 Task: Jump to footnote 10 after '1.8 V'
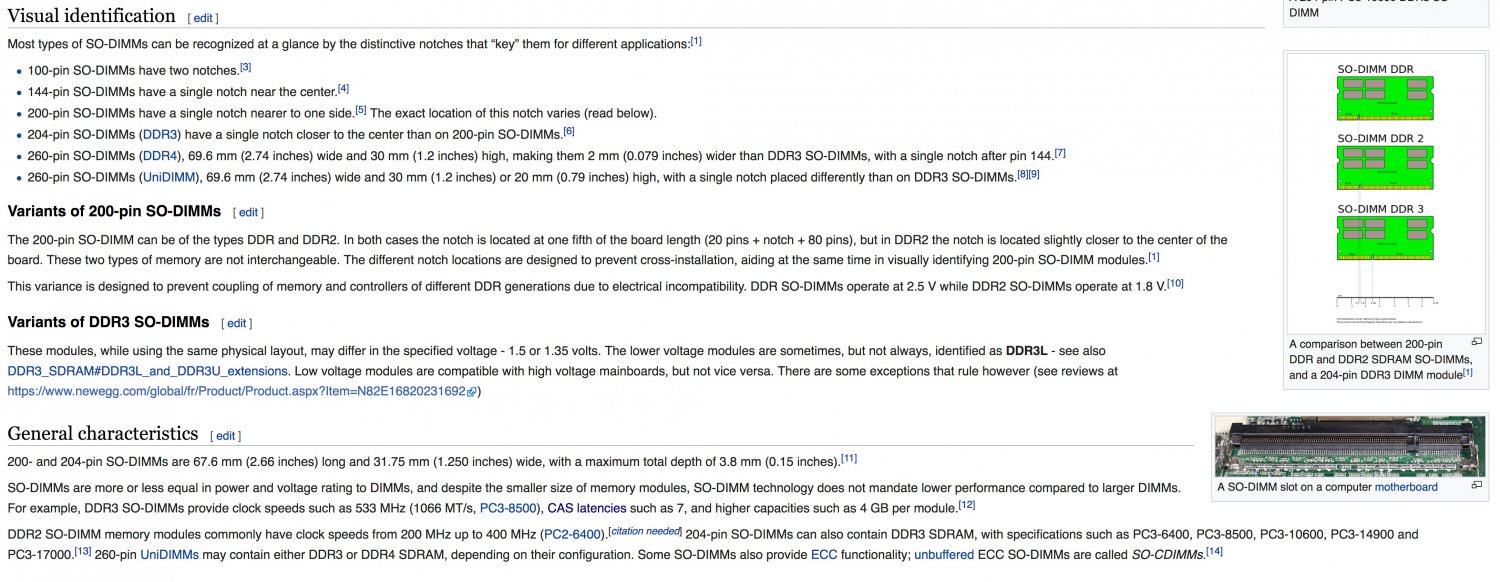[x=1176, y=283]
